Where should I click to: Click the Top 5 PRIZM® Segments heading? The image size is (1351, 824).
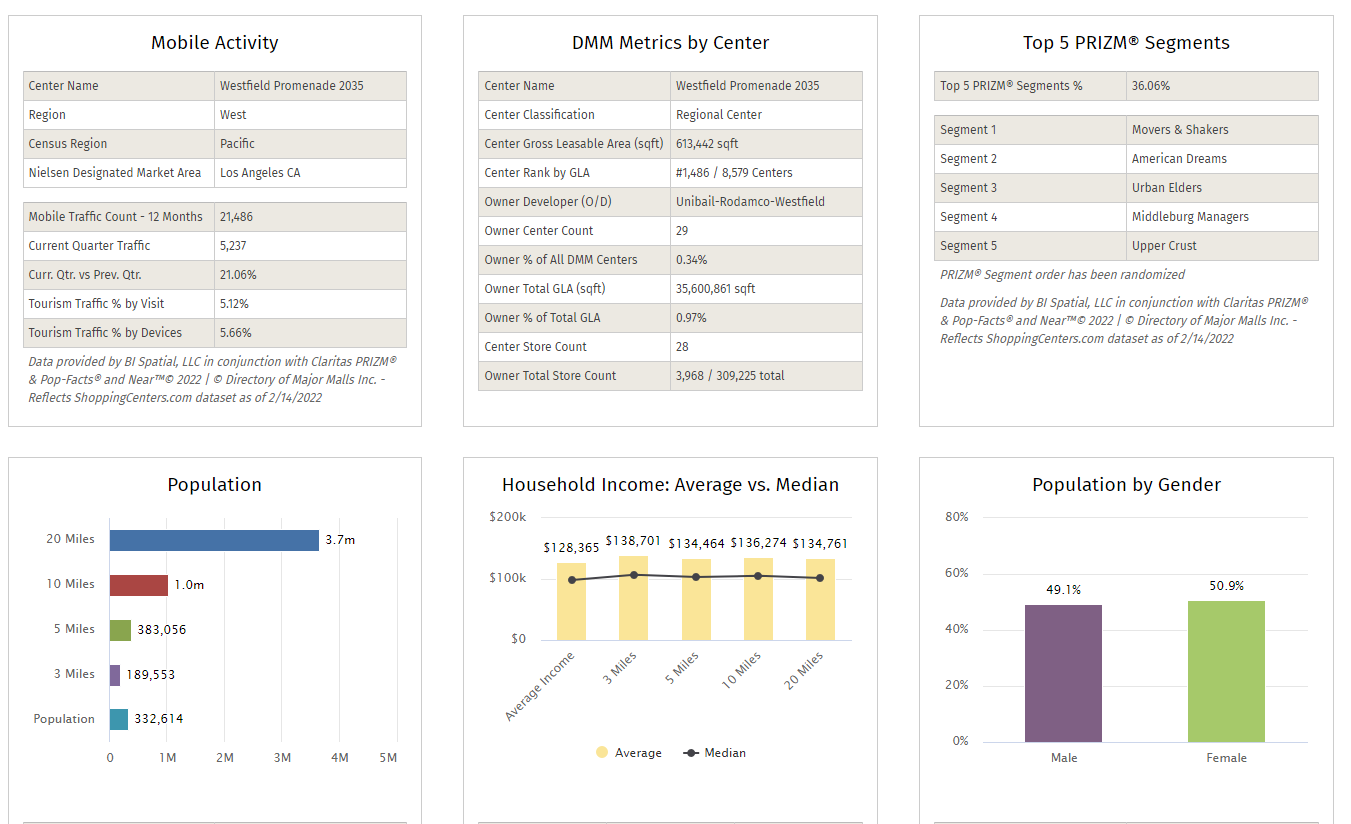pyautogui.click(x=1126, y=43)
